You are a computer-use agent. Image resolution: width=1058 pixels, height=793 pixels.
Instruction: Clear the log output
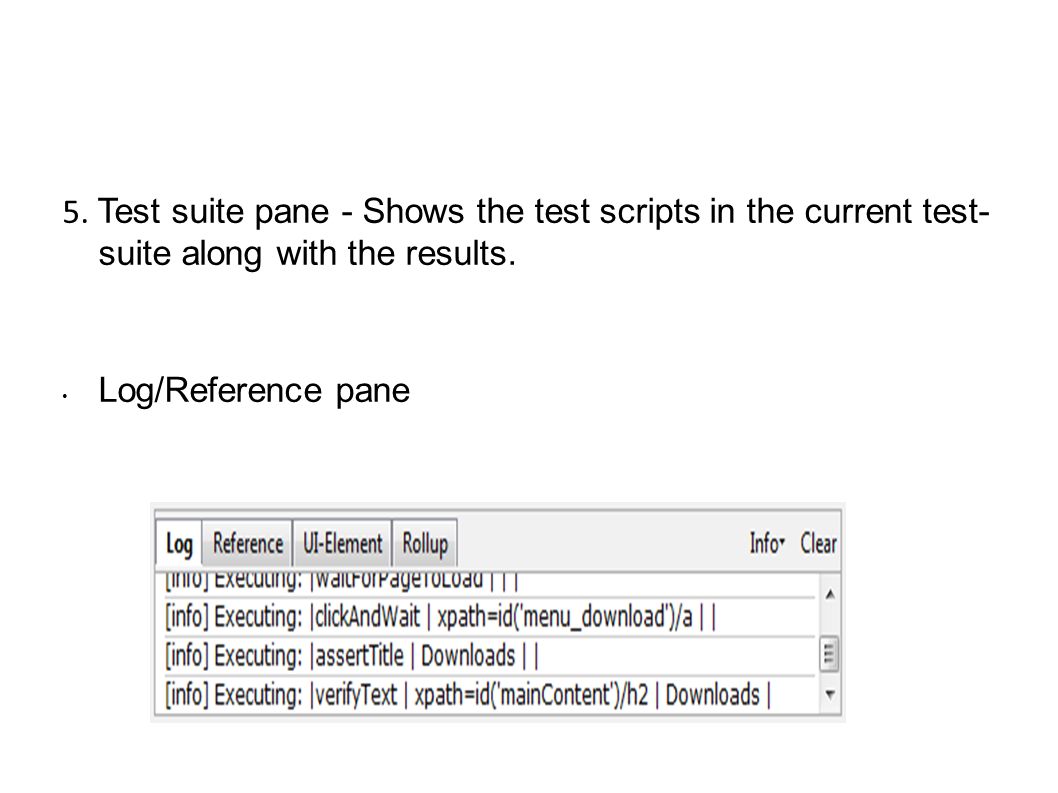point(818,543)
